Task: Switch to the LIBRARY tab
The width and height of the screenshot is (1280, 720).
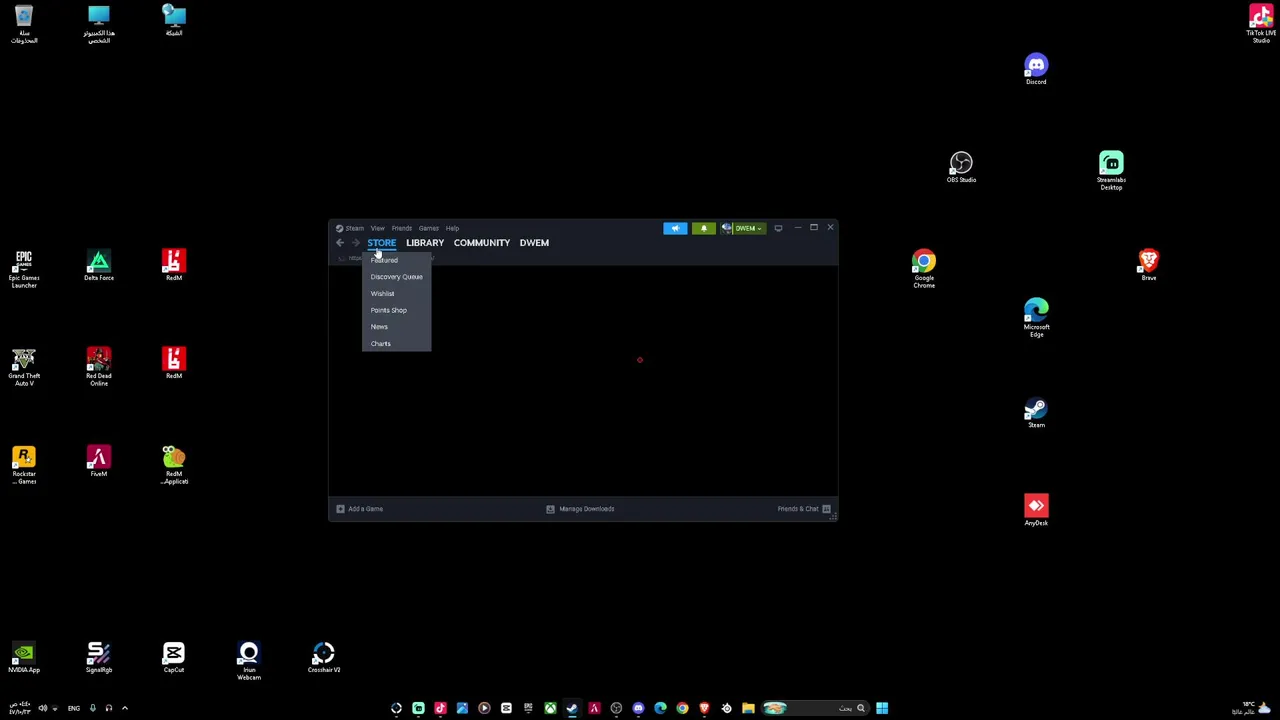Action: (x=425, y=243)
